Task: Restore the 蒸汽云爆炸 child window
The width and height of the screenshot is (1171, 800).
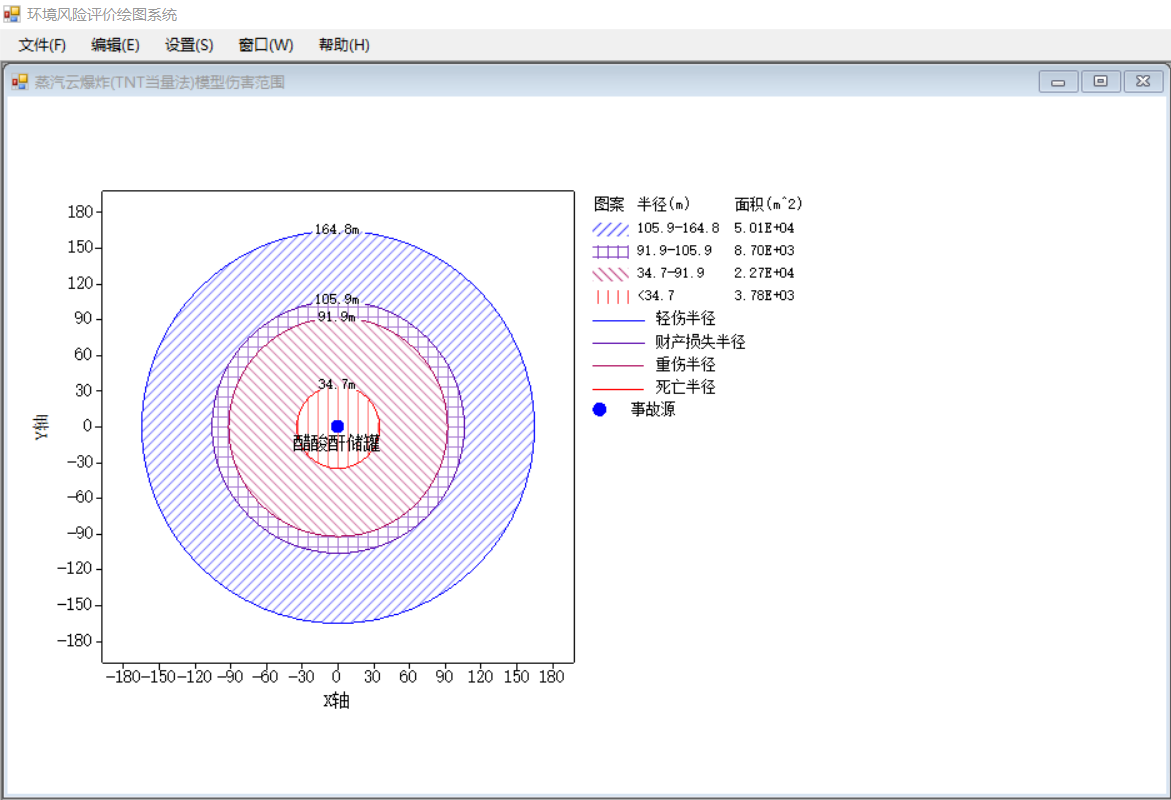Action: (1101, 81)
